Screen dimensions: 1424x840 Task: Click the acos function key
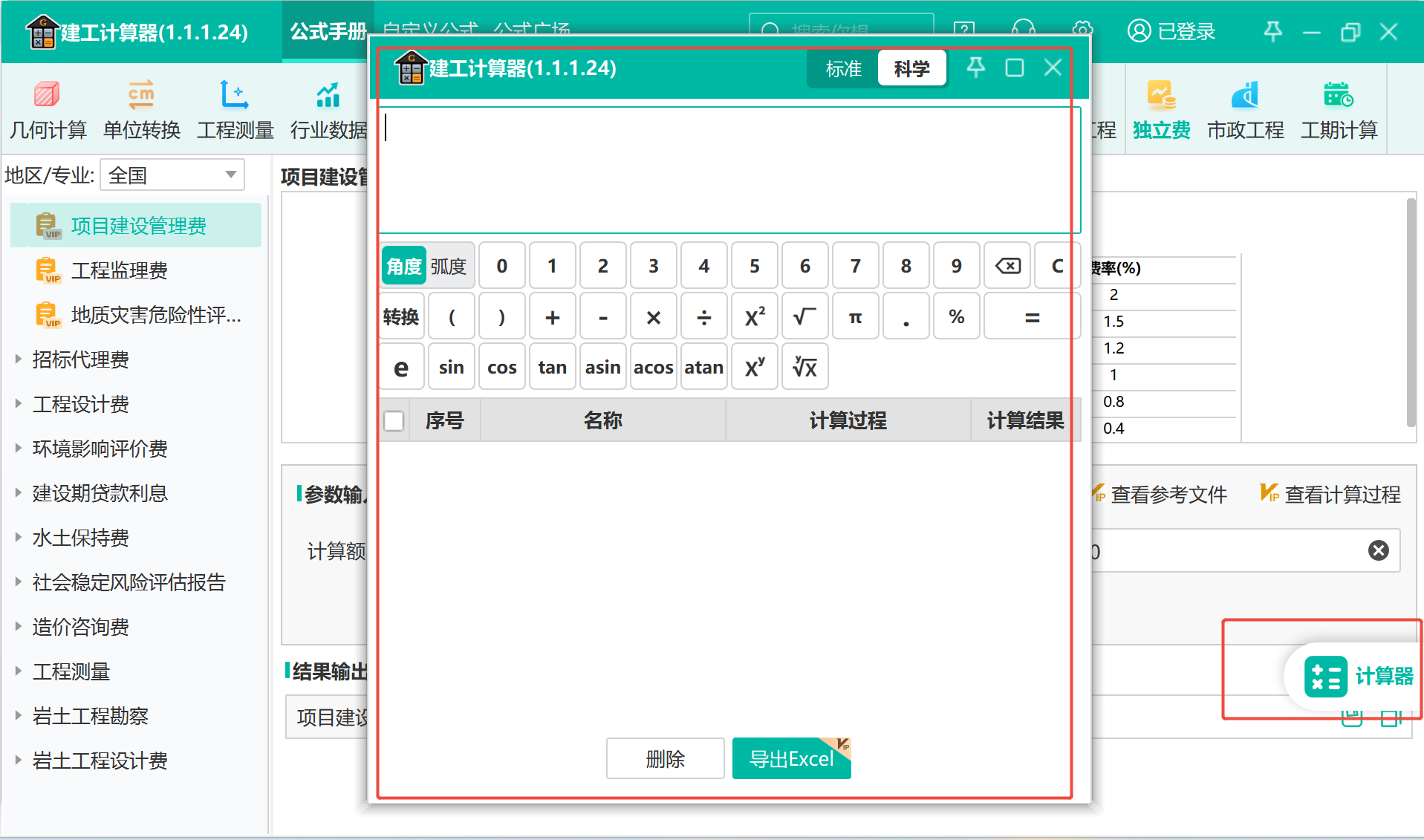[x=654, y=367]
